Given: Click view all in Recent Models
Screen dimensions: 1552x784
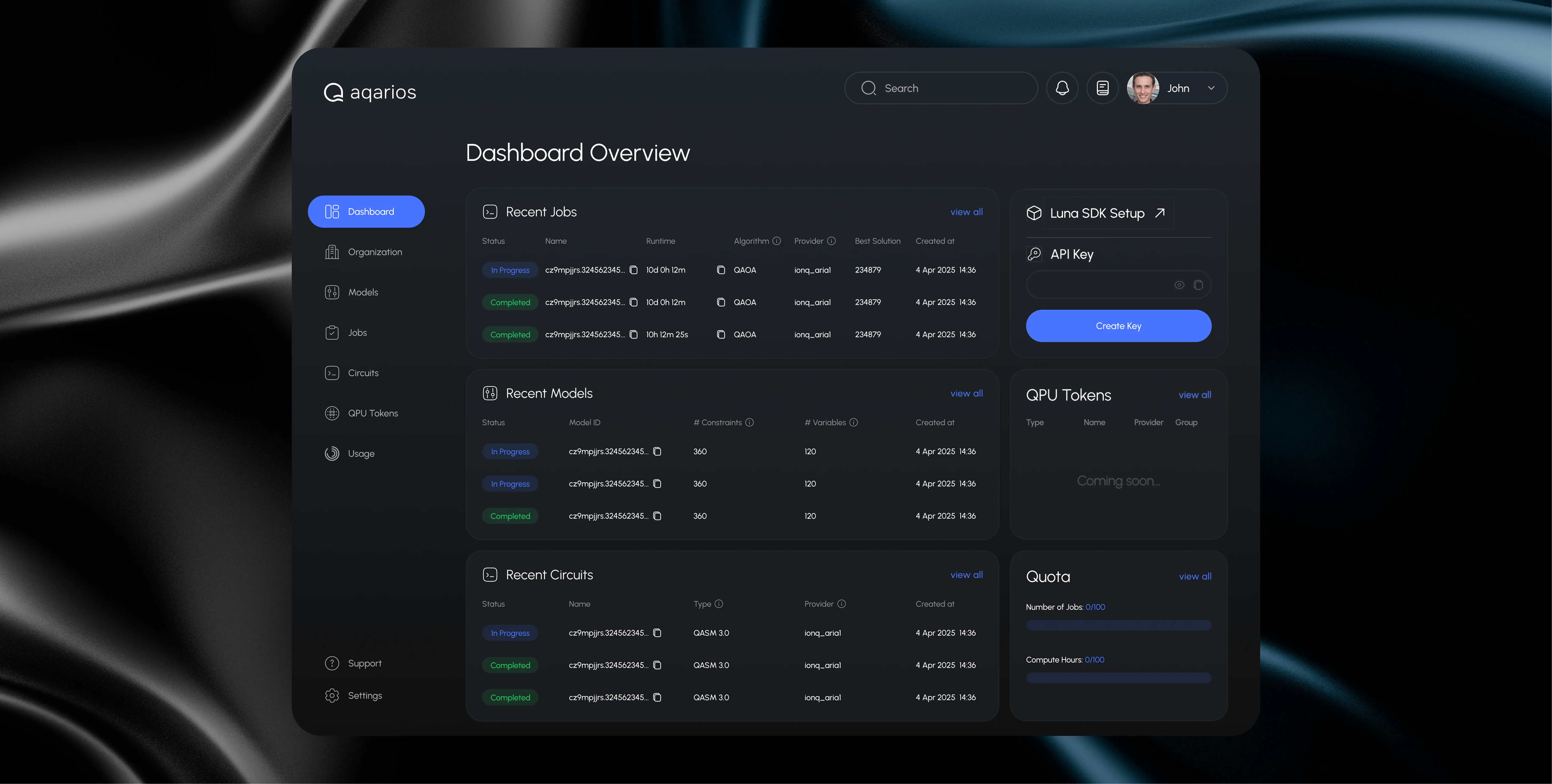Looking at the screenshot, I should [966, 393].
